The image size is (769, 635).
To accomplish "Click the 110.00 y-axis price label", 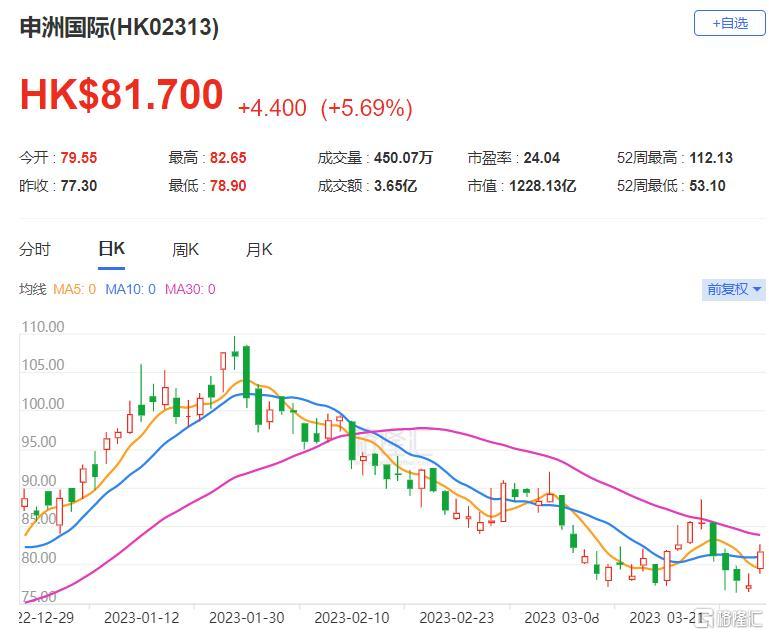I will coord(43,327).
